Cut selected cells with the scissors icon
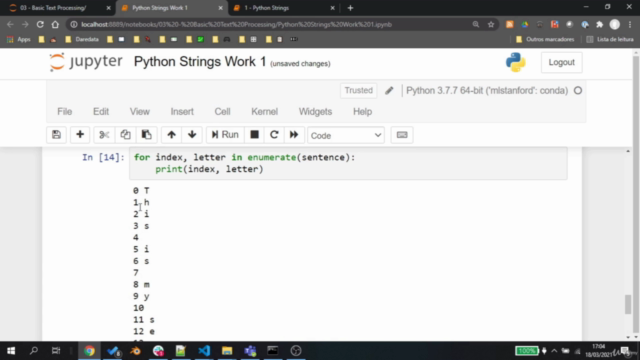 click(x=104, y=135)
